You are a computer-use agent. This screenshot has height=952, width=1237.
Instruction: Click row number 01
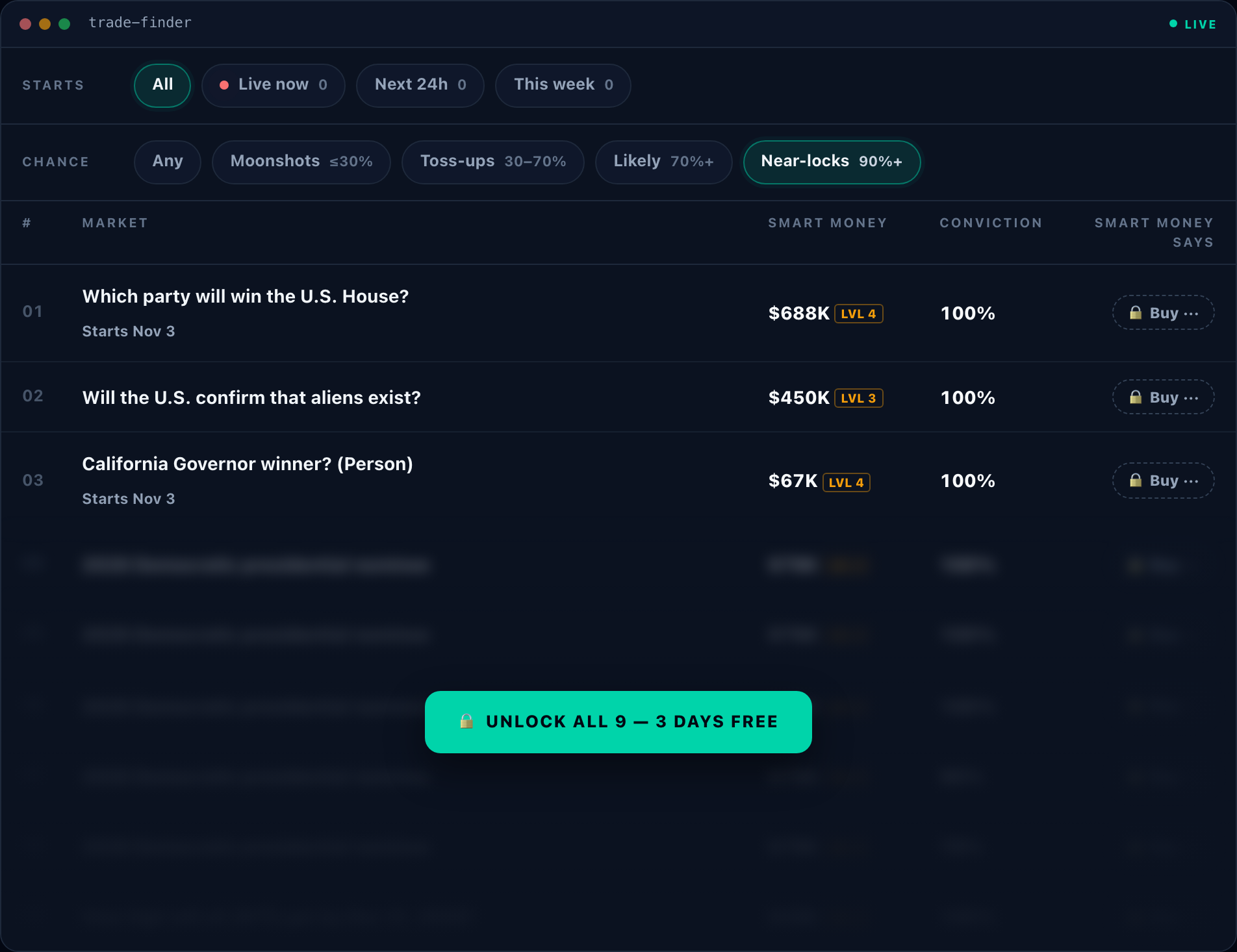tap(32, 312)
